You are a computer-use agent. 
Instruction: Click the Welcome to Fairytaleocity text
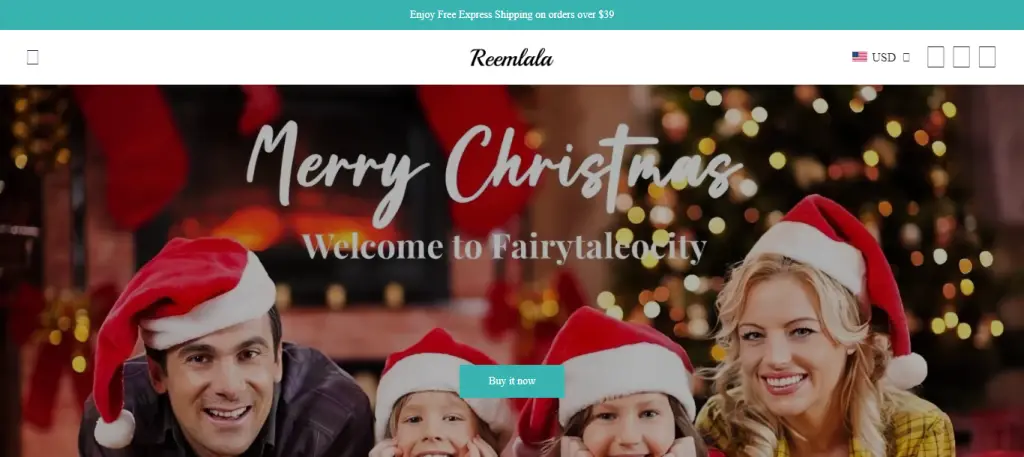point(504,247)
